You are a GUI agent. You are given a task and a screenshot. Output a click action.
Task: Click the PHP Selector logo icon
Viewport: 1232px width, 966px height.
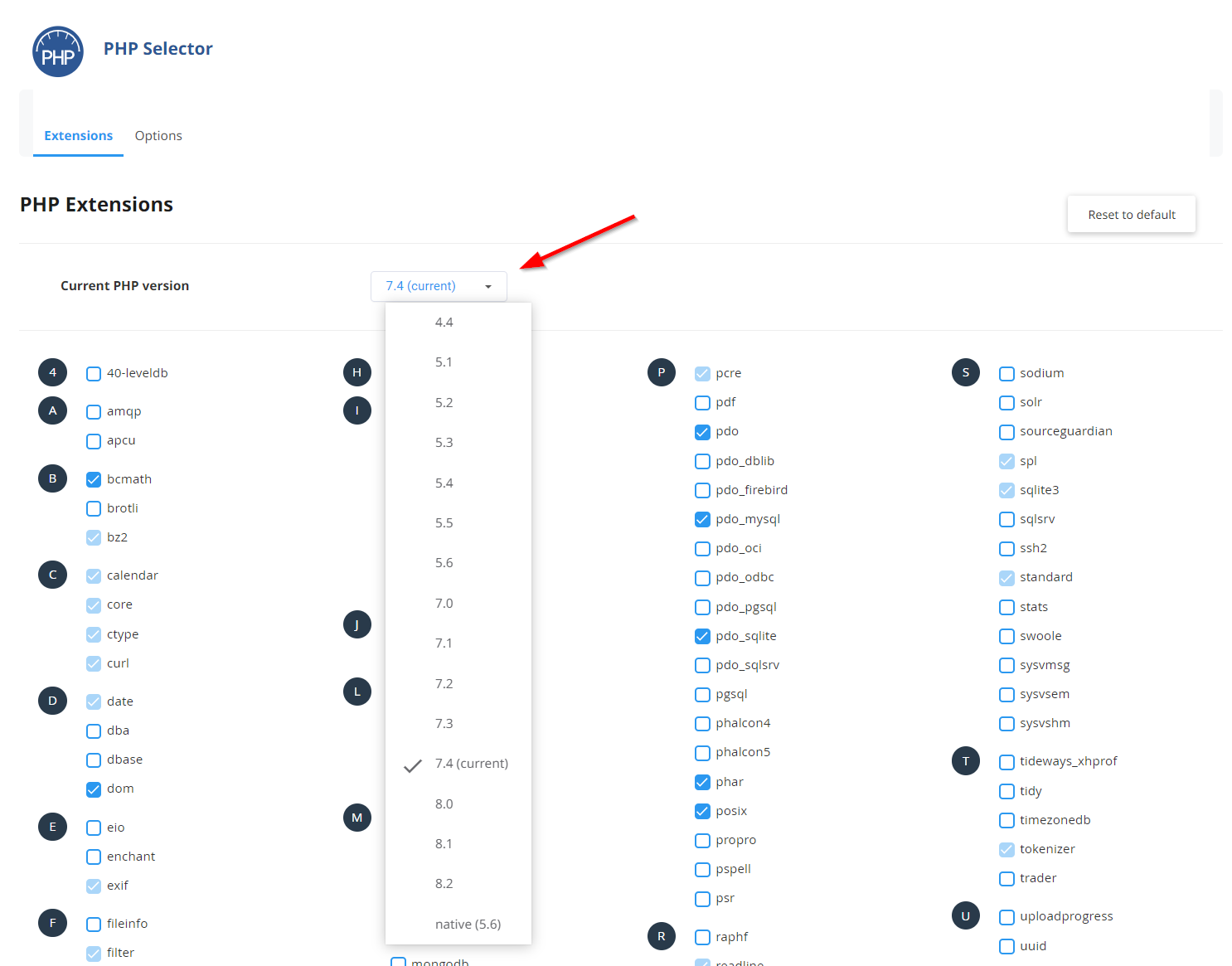pos(58,51)
